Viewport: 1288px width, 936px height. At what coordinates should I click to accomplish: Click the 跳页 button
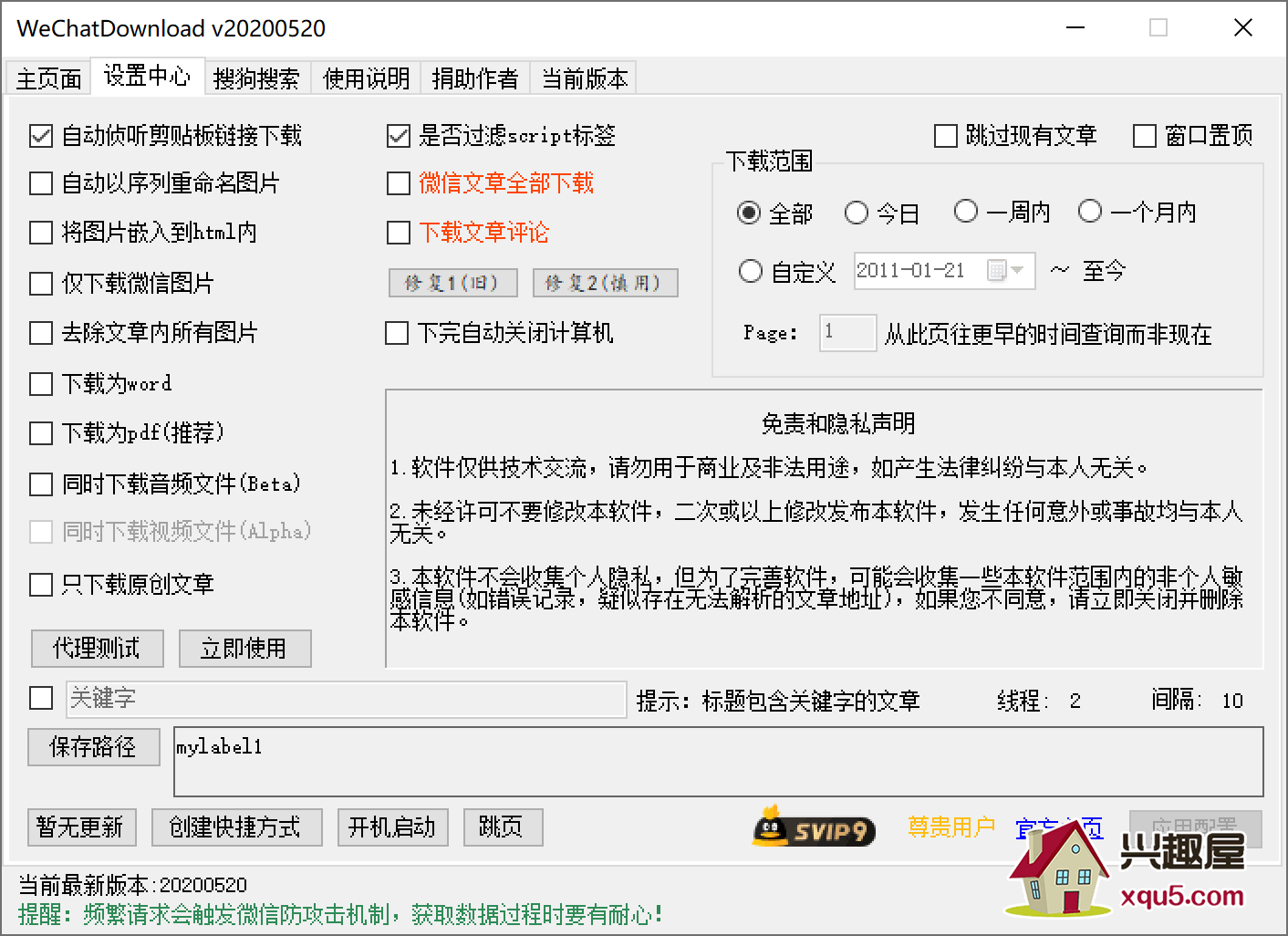click(503, 827)
